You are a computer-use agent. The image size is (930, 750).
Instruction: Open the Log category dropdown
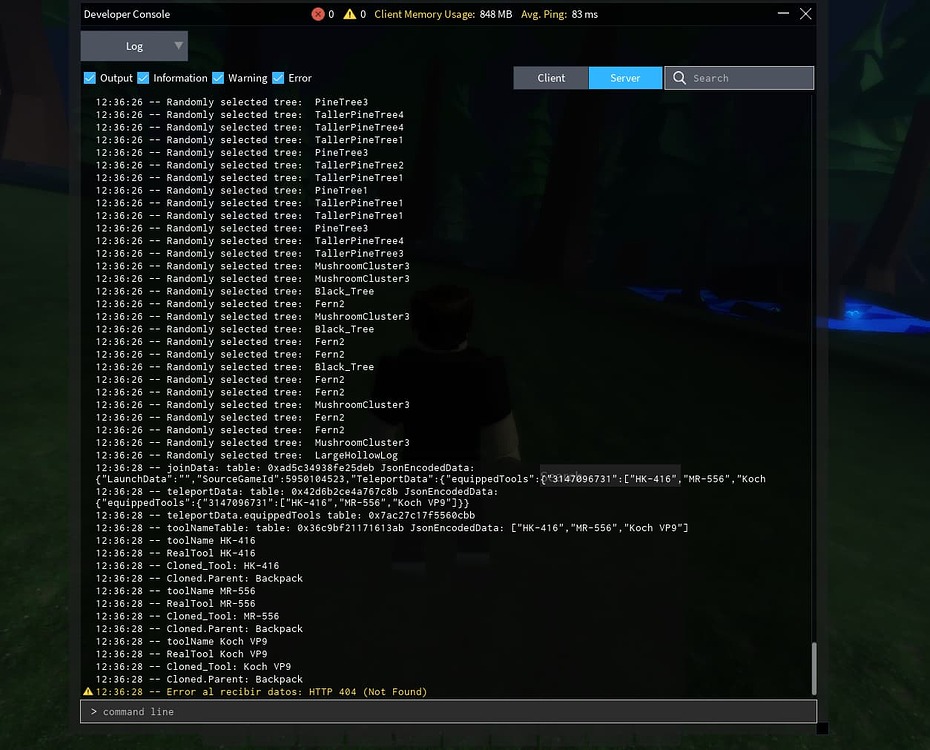pyautogui.click(x=133, y=45)
